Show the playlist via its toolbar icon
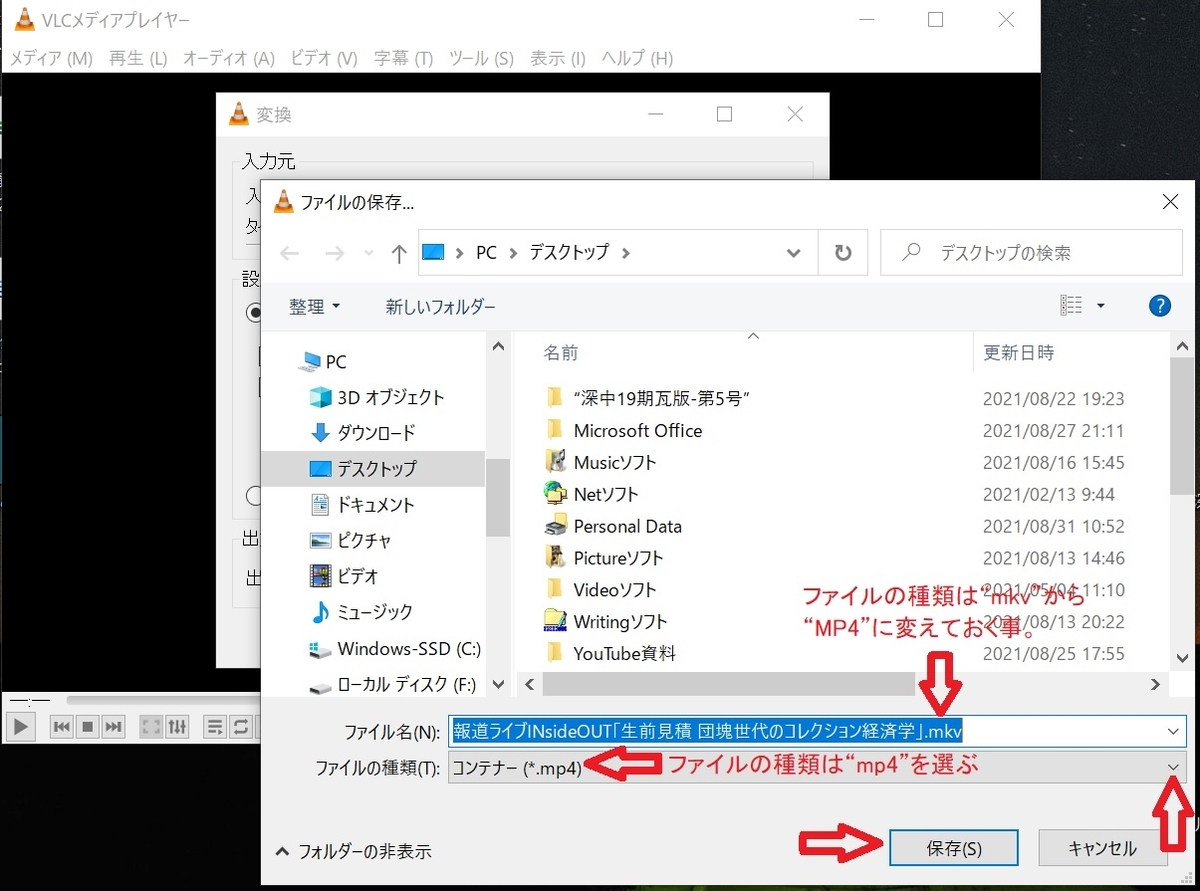 (213, 726)
